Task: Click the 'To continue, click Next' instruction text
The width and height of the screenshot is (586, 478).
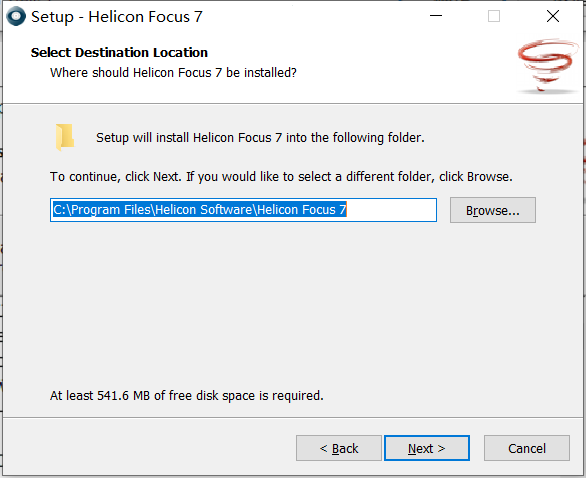Action: coord(281,176)
